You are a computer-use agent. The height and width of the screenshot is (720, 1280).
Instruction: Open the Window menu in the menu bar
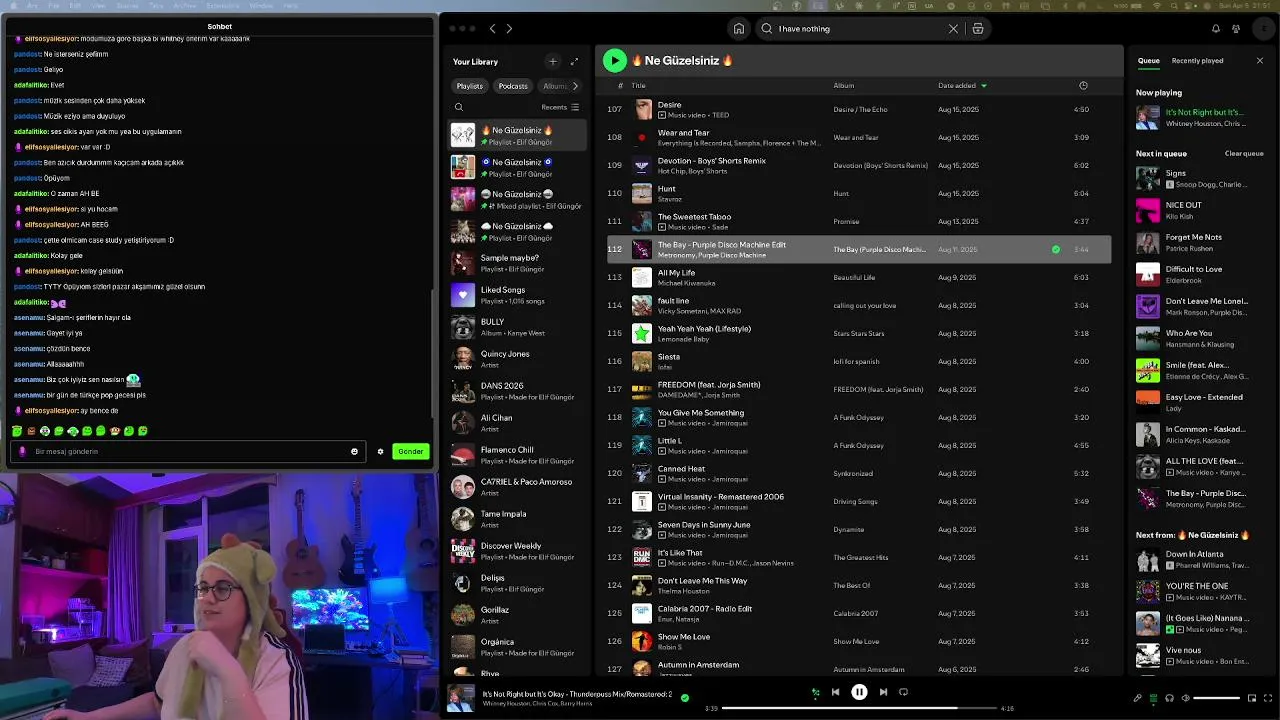point(261,5)
